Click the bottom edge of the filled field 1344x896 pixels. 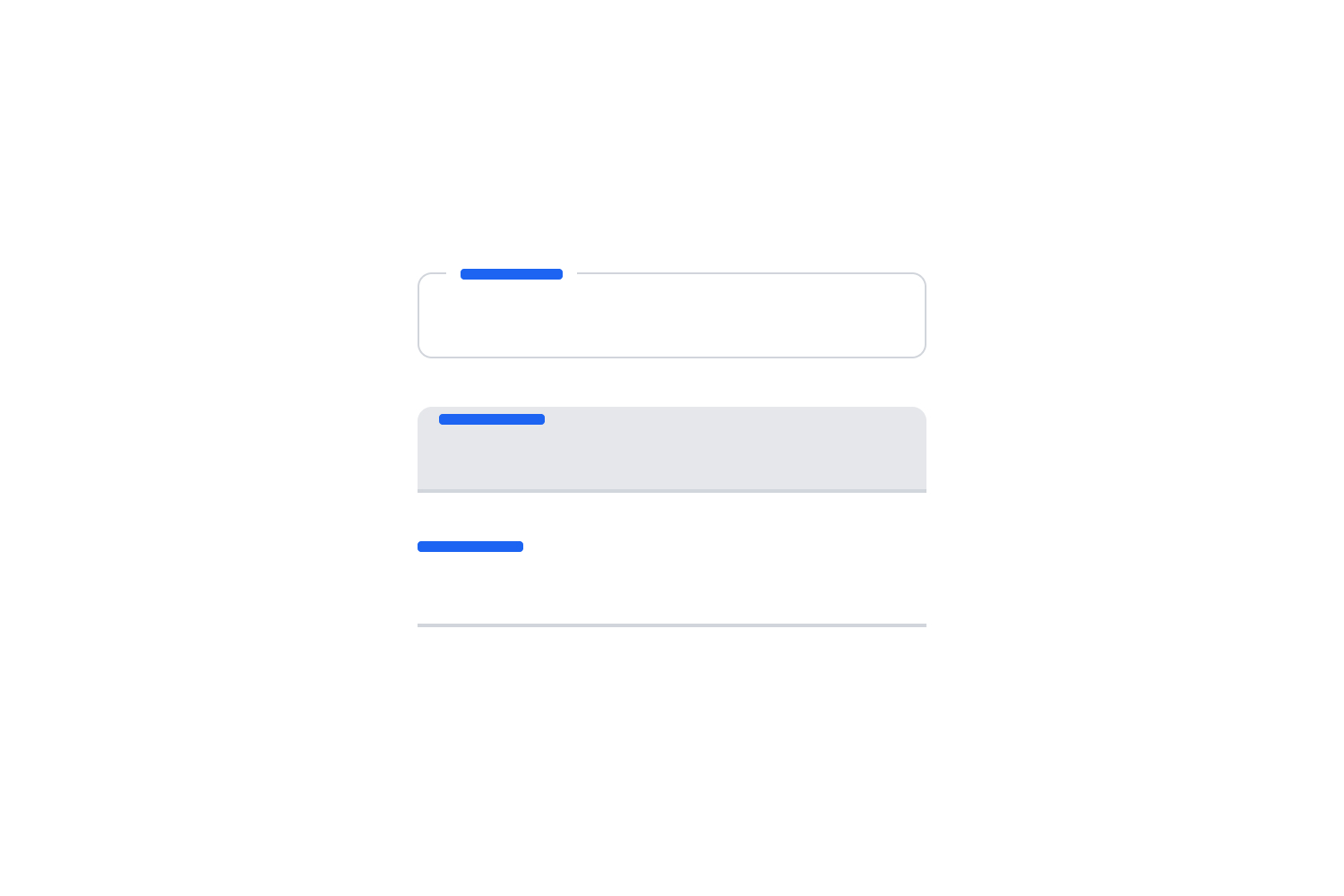[672, 489]
